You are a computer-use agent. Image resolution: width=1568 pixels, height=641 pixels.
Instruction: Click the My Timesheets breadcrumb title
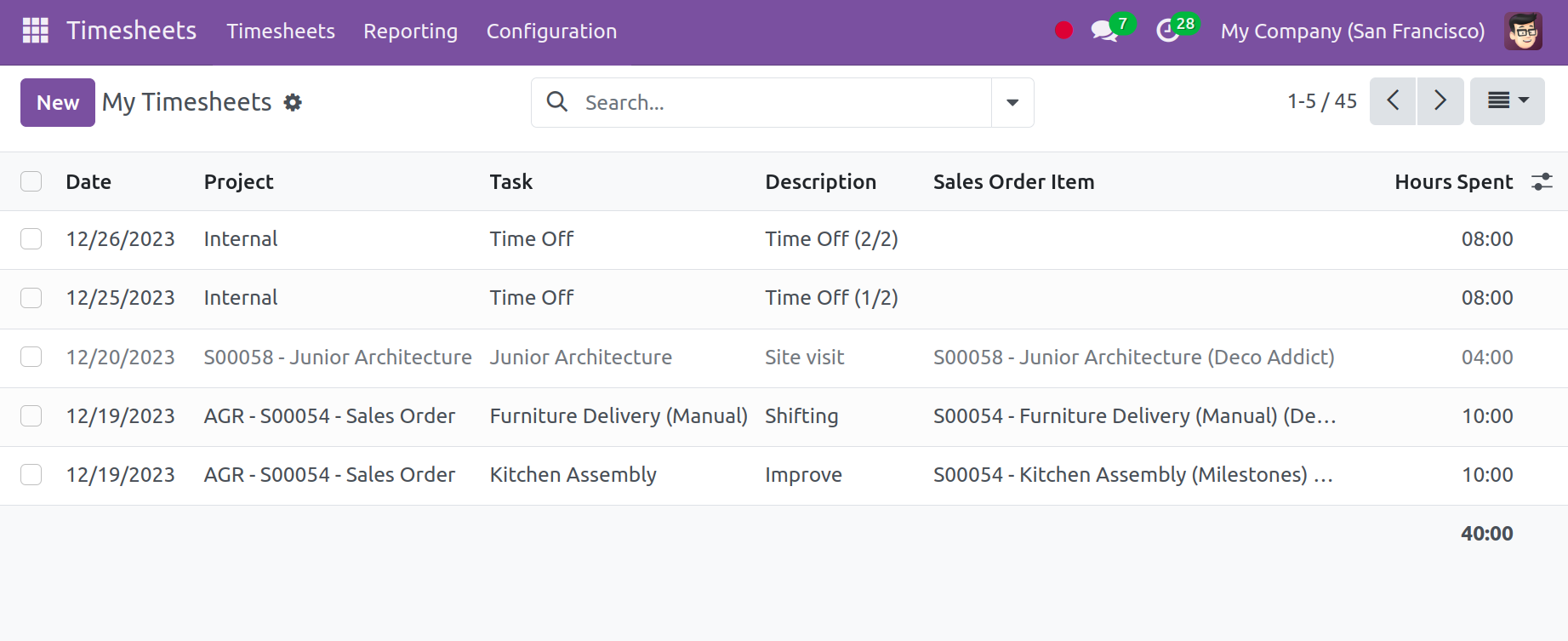point(187,102)
